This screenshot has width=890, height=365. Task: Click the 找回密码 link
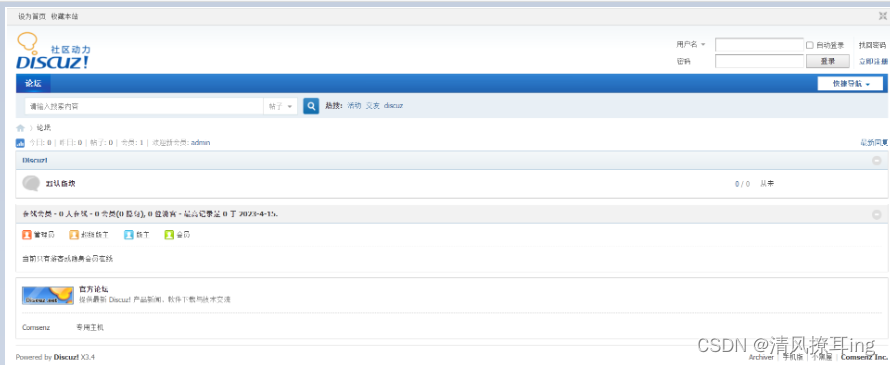point(872,45)
